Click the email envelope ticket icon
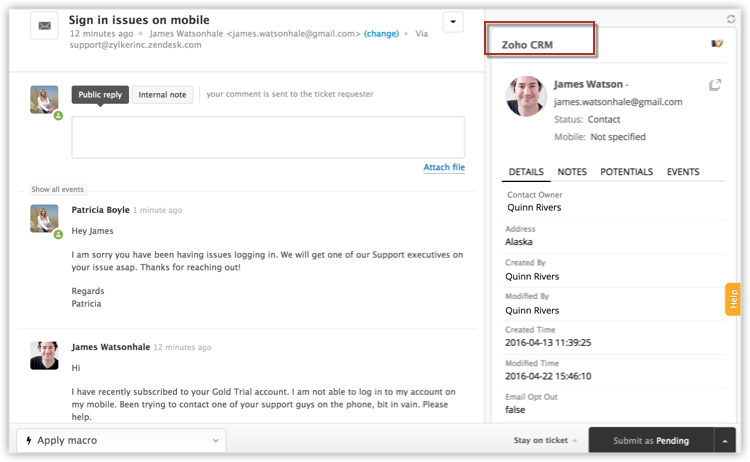750x462 pixels. click(44, 24)
